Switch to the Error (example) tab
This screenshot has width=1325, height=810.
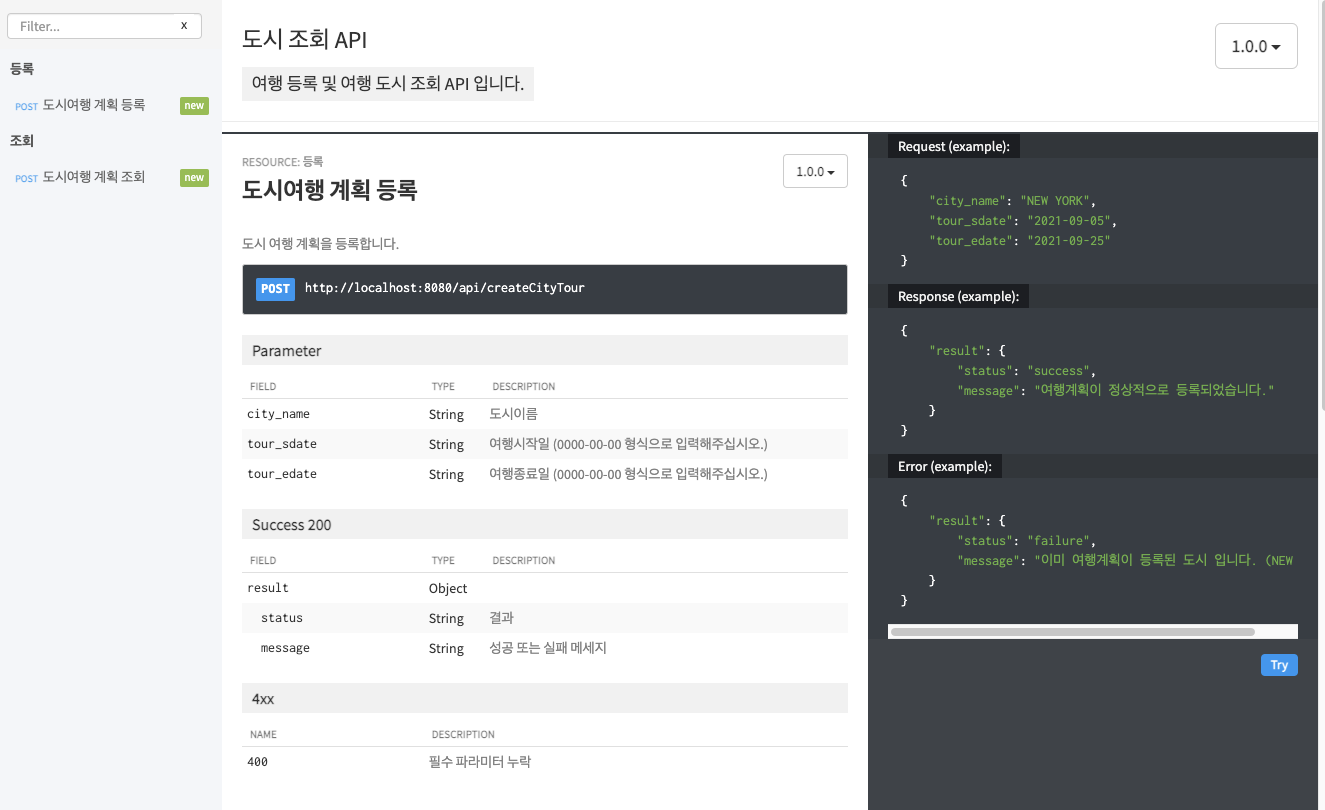click(945, 466)
